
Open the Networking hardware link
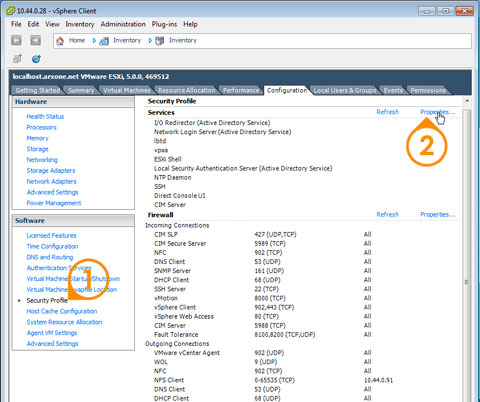(42, 160)
